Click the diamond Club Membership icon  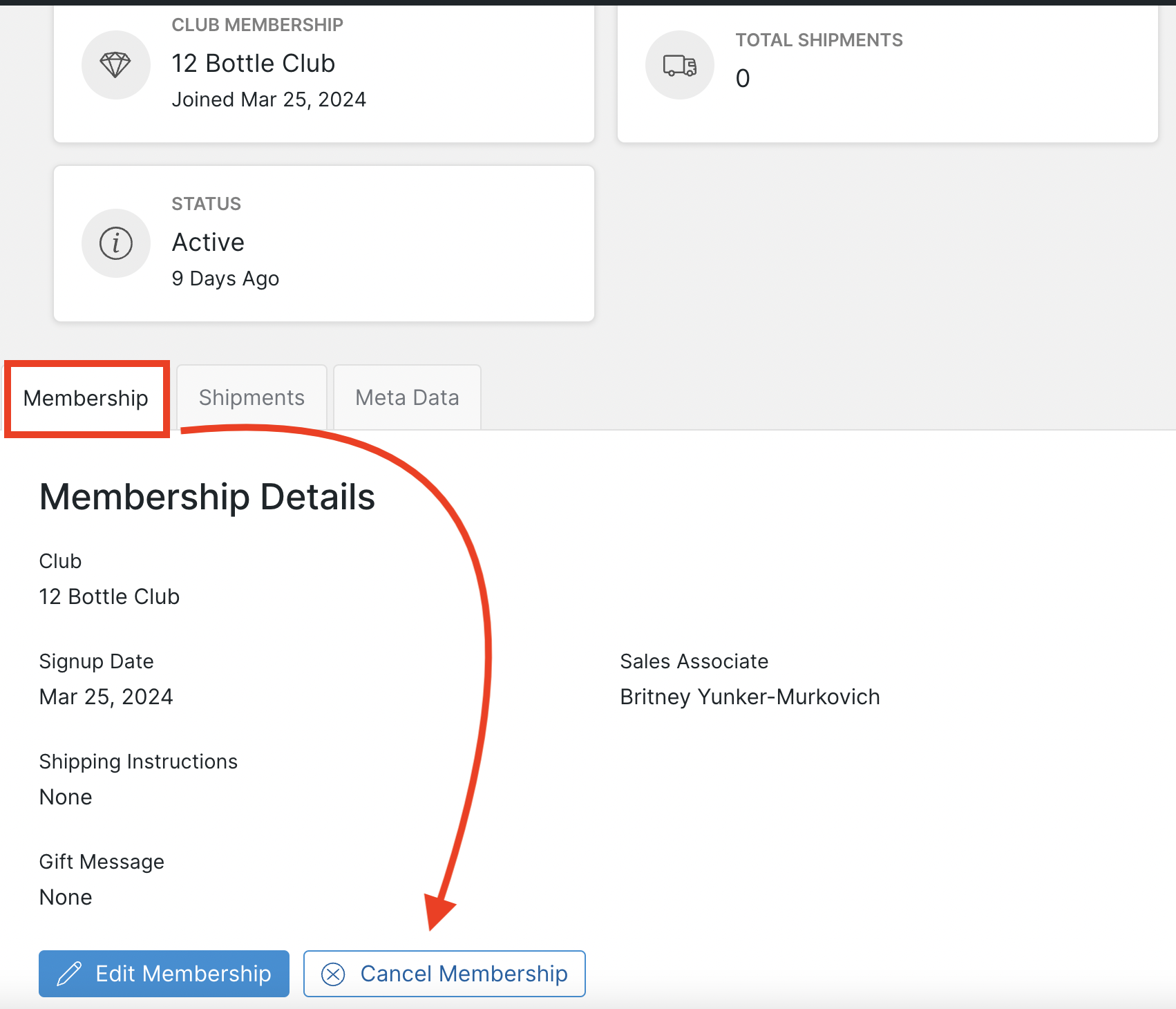[115, 64]
